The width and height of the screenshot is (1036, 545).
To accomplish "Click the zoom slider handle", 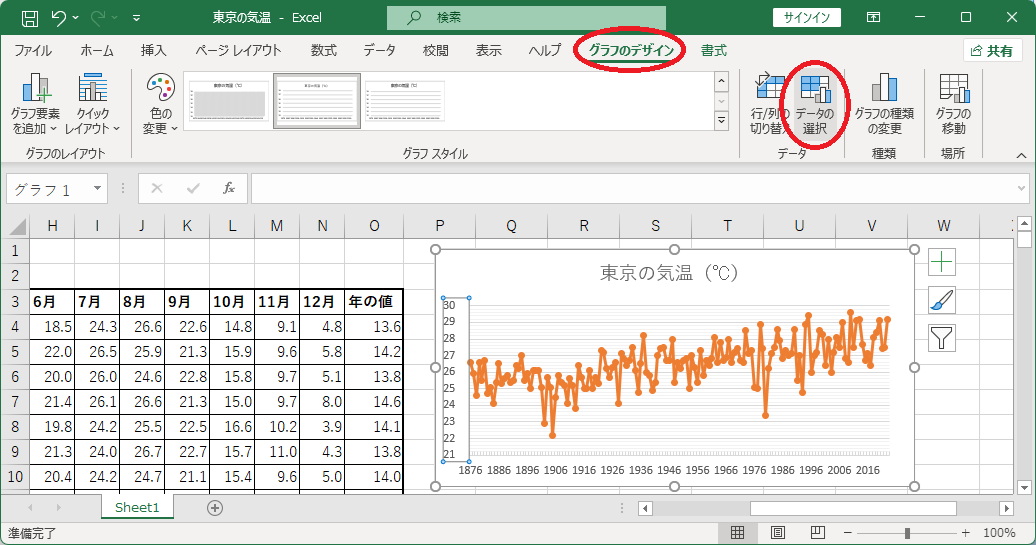I will click(907, 532).
